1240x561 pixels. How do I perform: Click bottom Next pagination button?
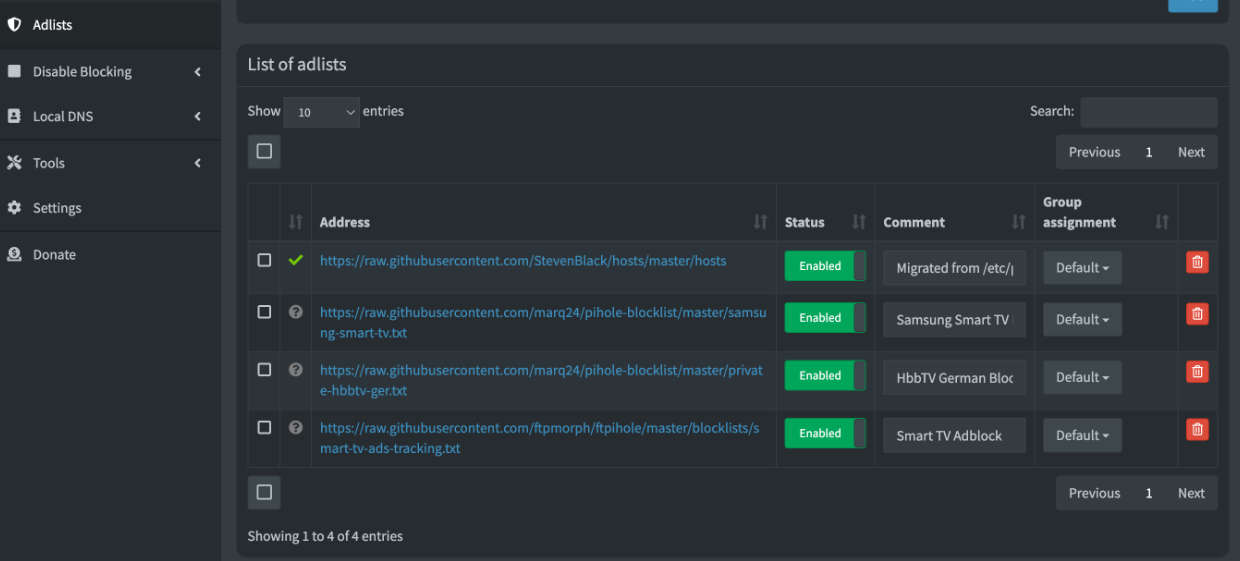click(x=1191, y=493)
